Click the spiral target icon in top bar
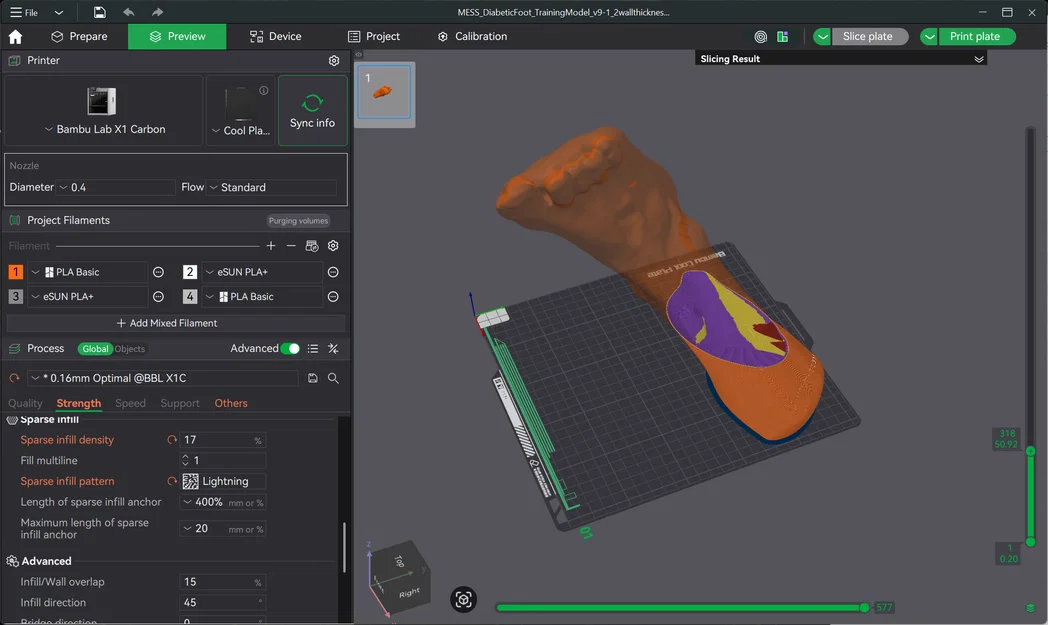Viewport: 1048px width, 625px height. (x=761, y=37)
